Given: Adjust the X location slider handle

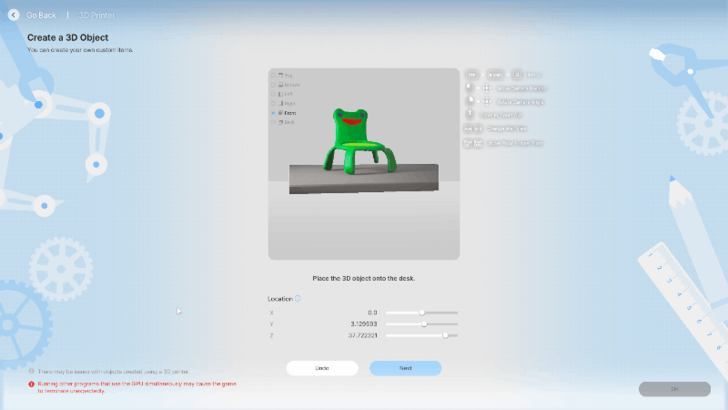Looking at the screenshot, I should coord(422,312).
